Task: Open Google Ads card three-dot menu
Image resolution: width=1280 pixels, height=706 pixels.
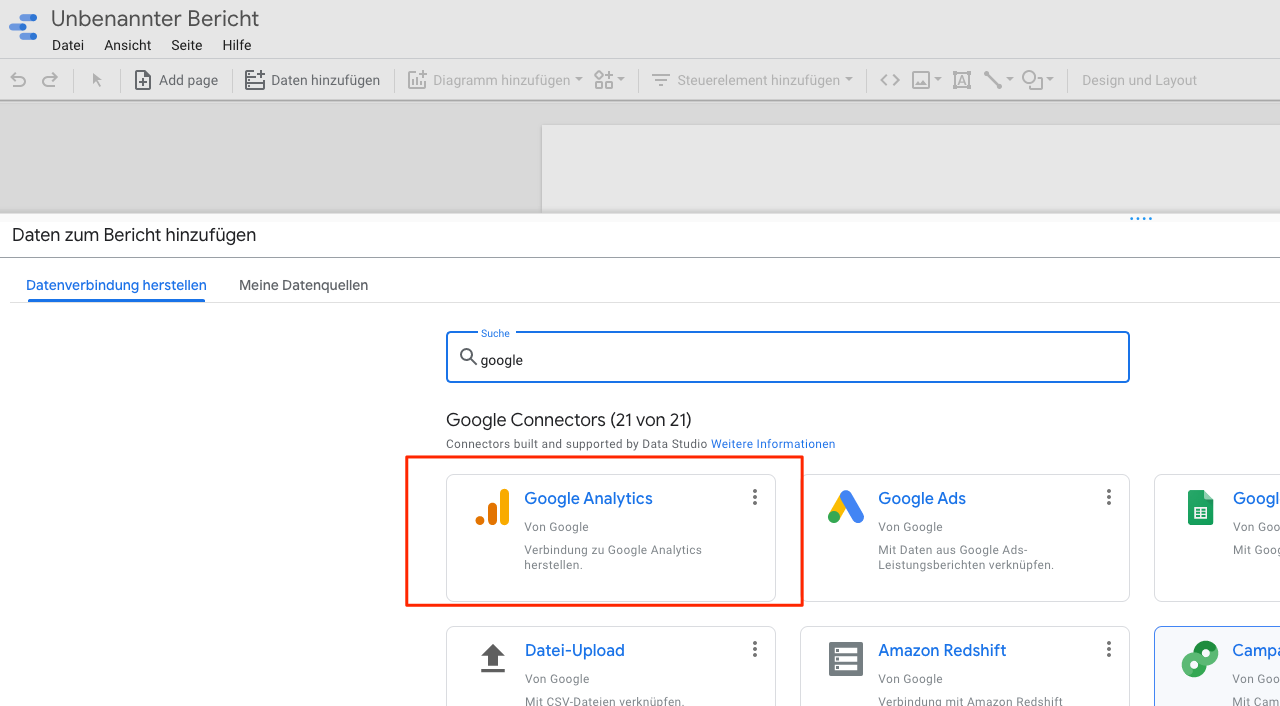Action: tap(1109, 497)
